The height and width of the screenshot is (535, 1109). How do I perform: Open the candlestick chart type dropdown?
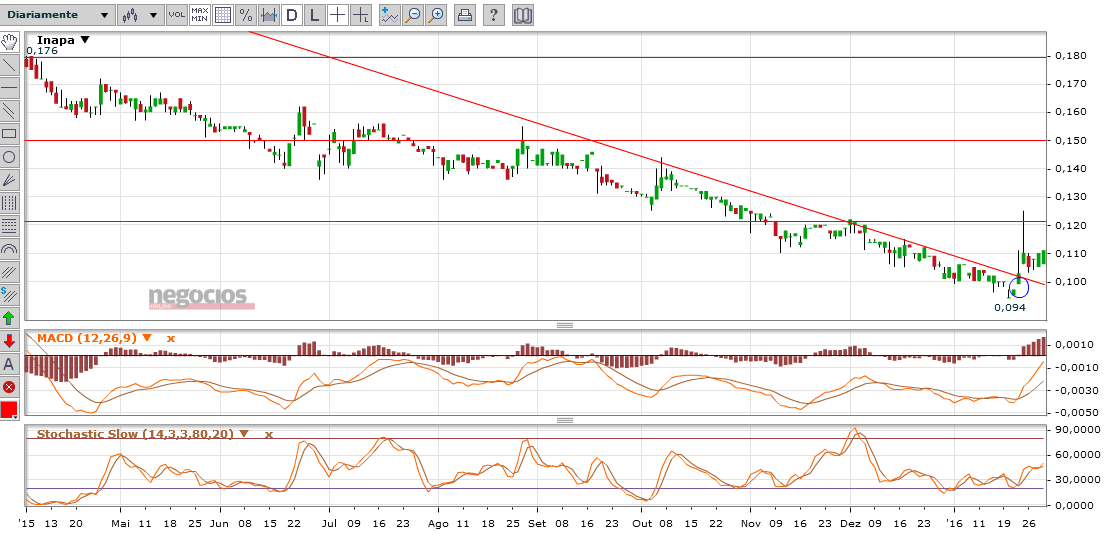tap(139, 15)
